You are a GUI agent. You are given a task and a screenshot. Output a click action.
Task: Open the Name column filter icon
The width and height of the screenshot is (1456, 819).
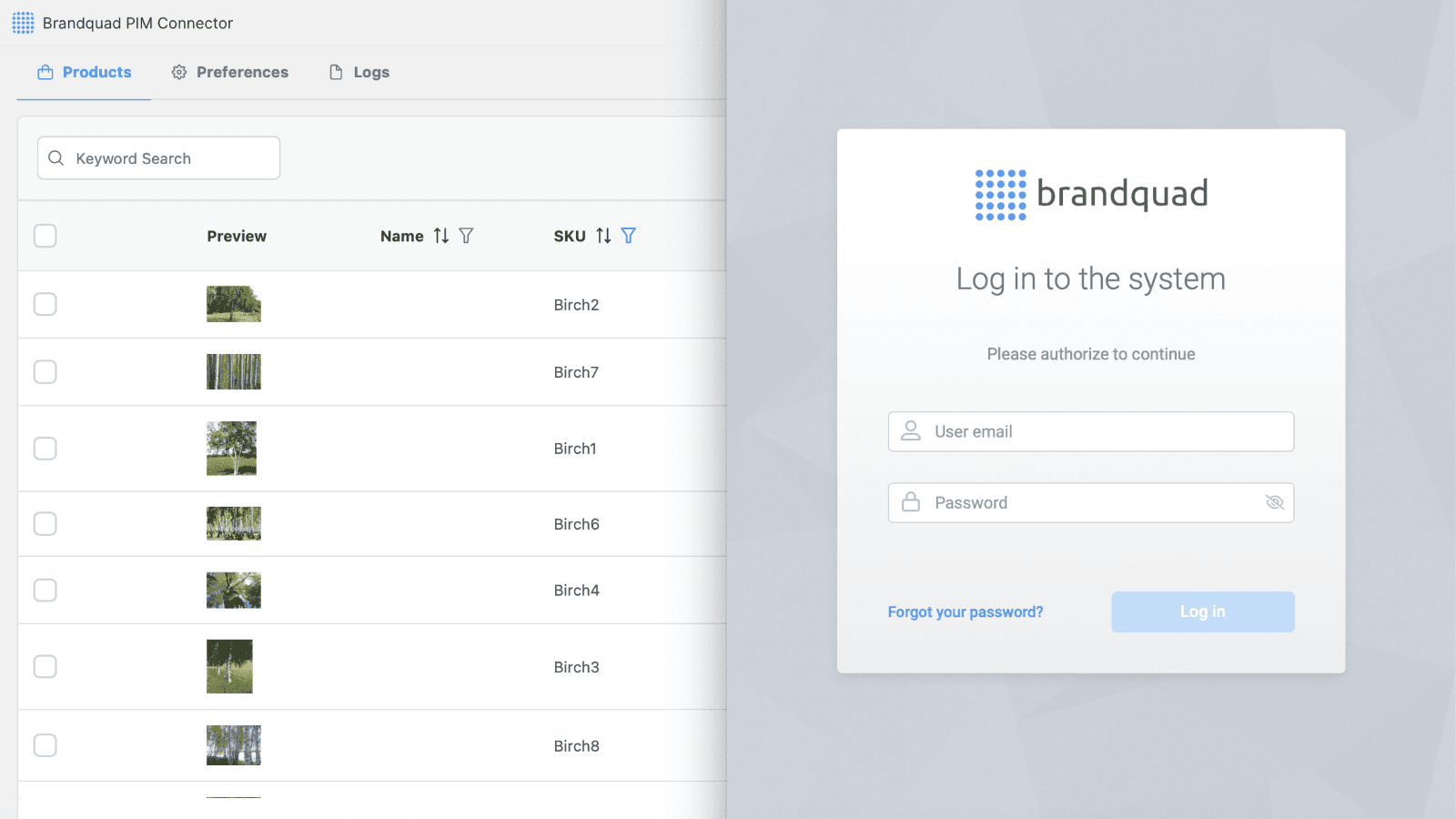[x=466, y=236]
